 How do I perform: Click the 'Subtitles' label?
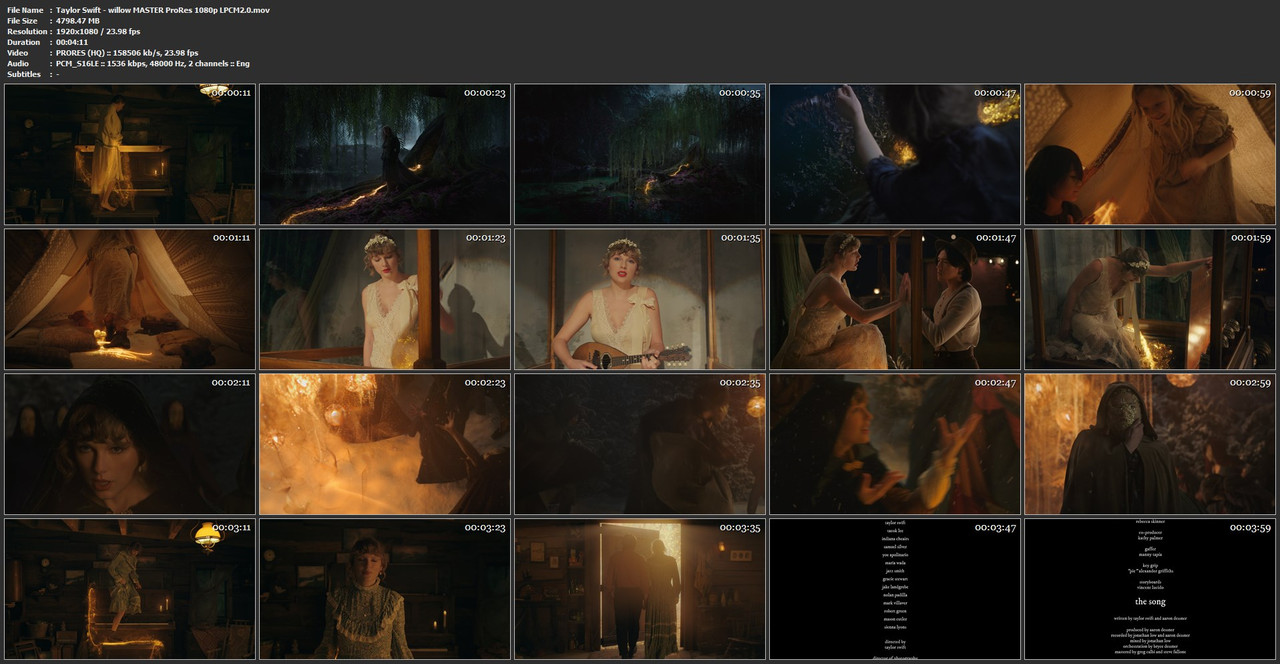click(x=24, y=74)
